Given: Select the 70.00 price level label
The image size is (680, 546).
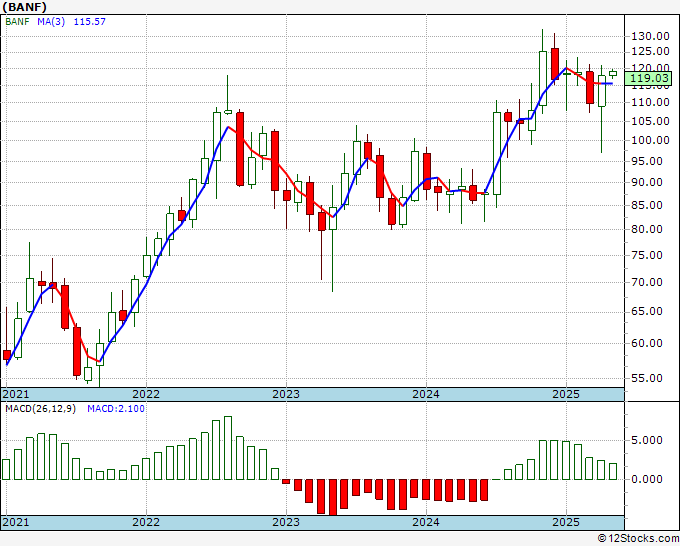Looking at the screenshot, I should 647,282.
